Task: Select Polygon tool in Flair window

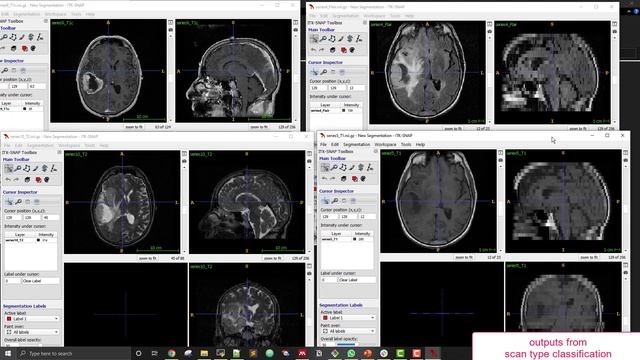Action: pos(332,39)
